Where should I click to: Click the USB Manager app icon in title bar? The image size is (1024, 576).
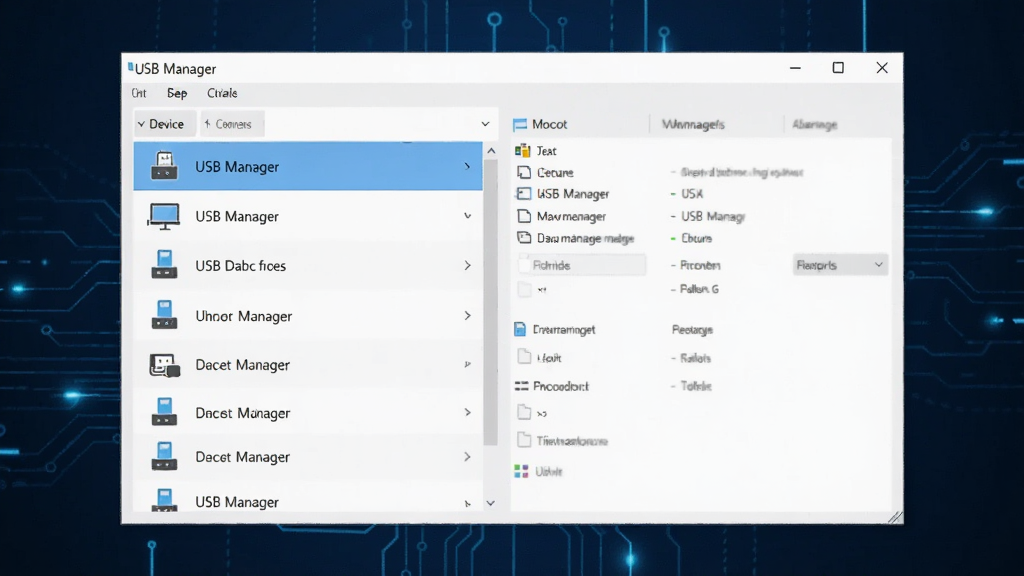[x=131, y=67]
